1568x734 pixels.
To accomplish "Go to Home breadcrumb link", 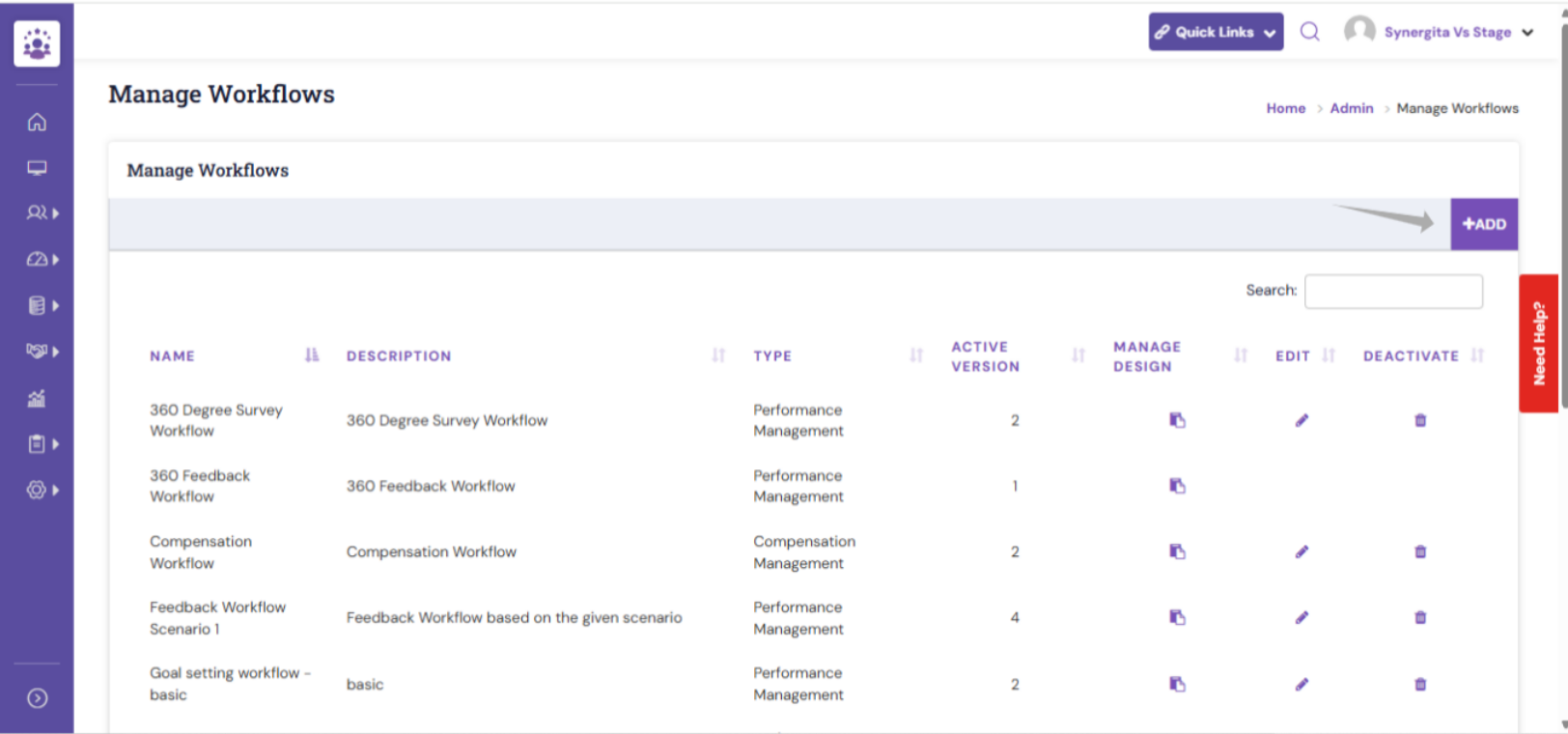I will pyautogui.click(x=1285, y=108).
